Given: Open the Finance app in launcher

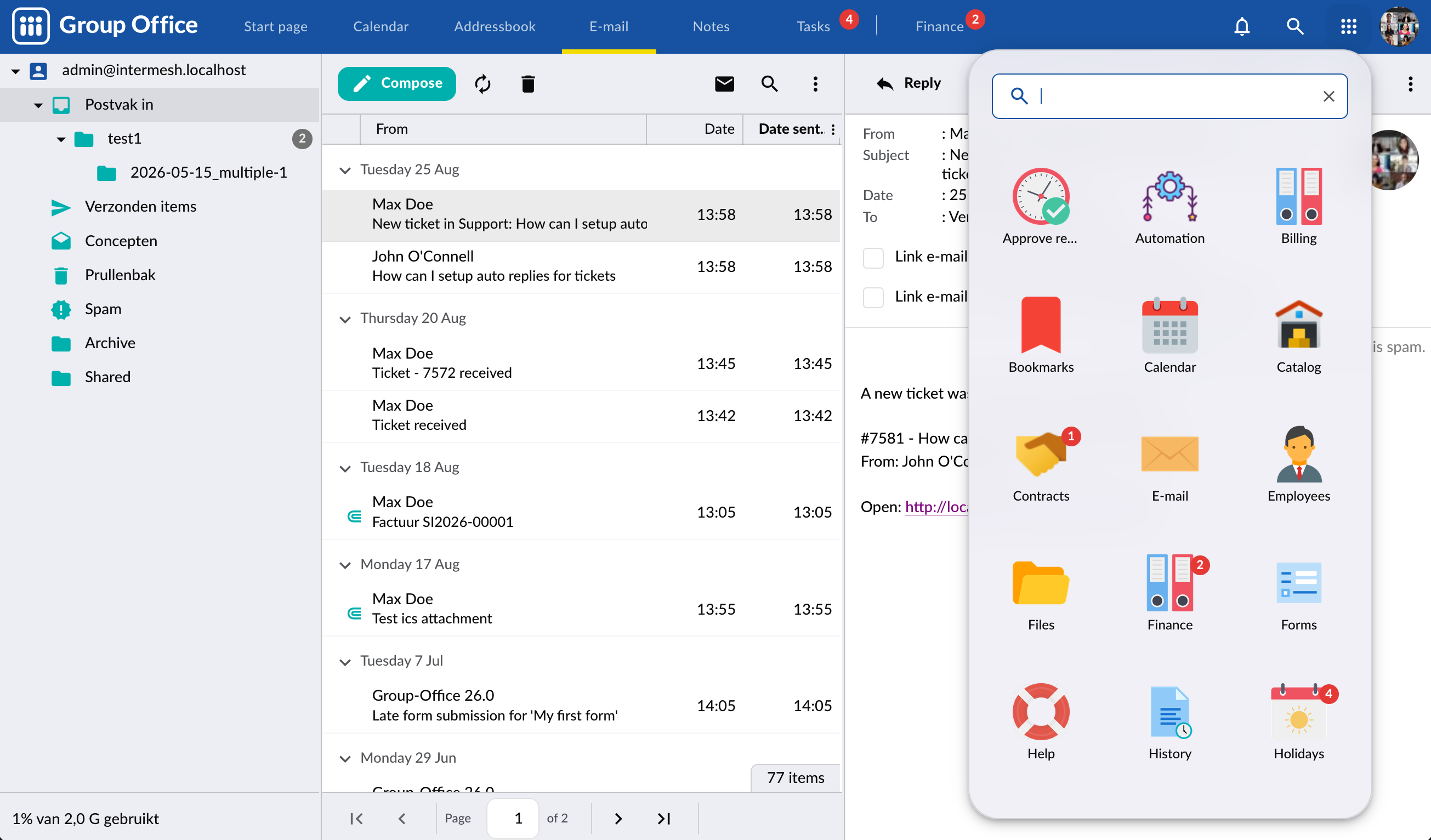Looking at the screenshot, I should 1169,593.
